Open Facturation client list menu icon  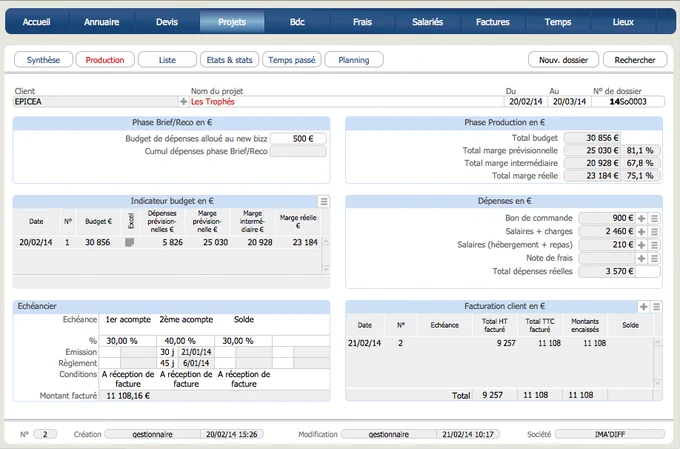click(657, 307)
